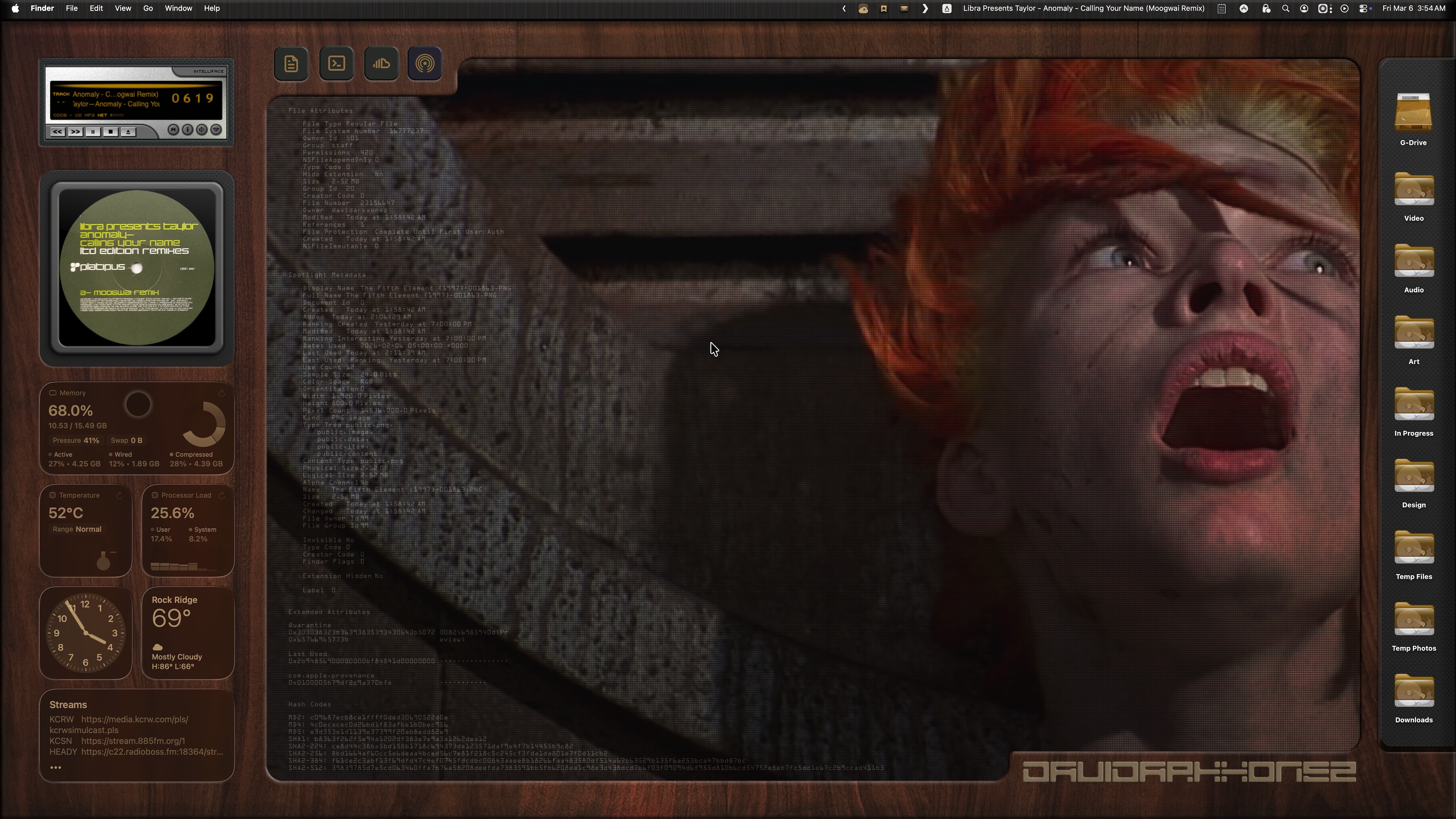Click the lock menu bar icon
Image resolution: width=1456 pixels, height=819 pixels.
(x=1266, y=8)
